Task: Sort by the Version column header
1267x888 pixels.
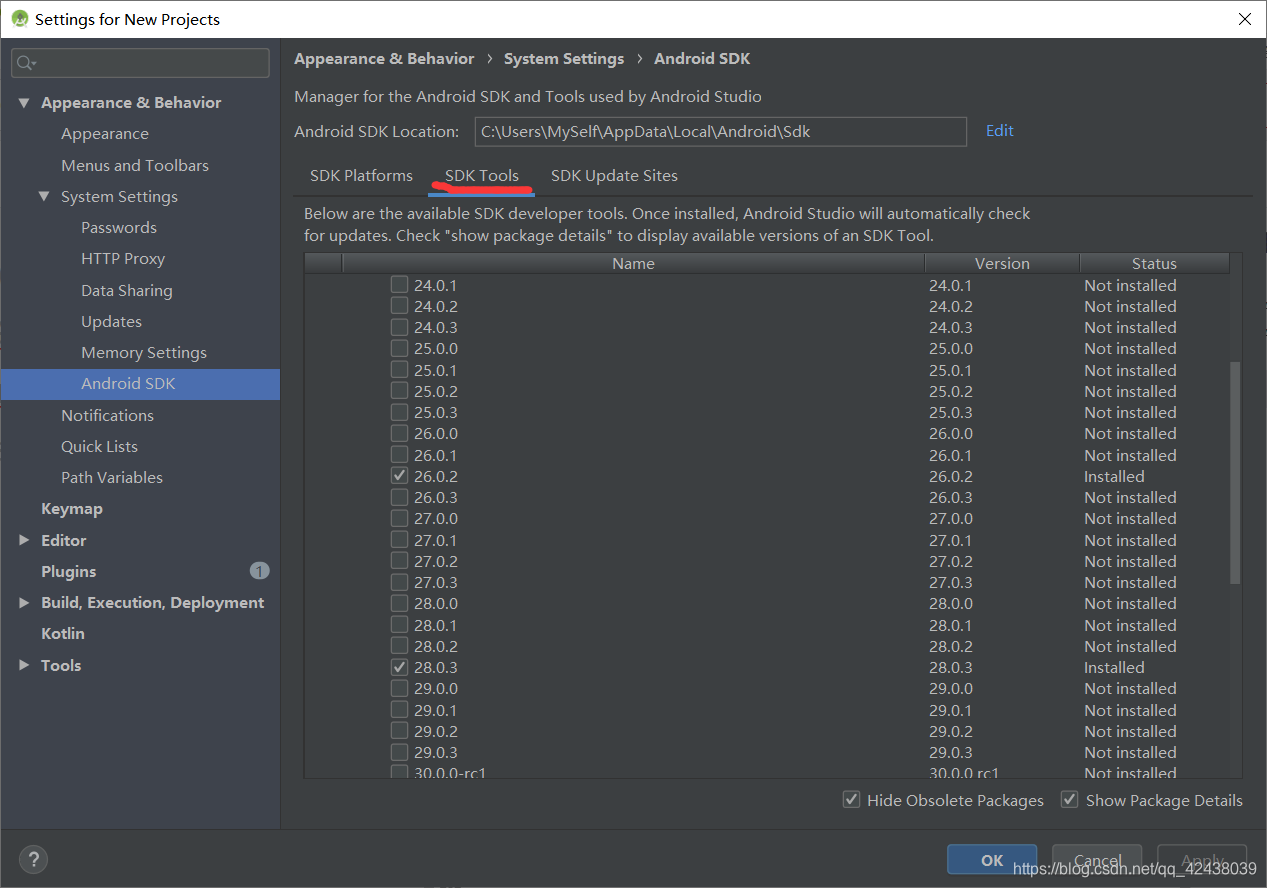Action: coord(1002,263)
